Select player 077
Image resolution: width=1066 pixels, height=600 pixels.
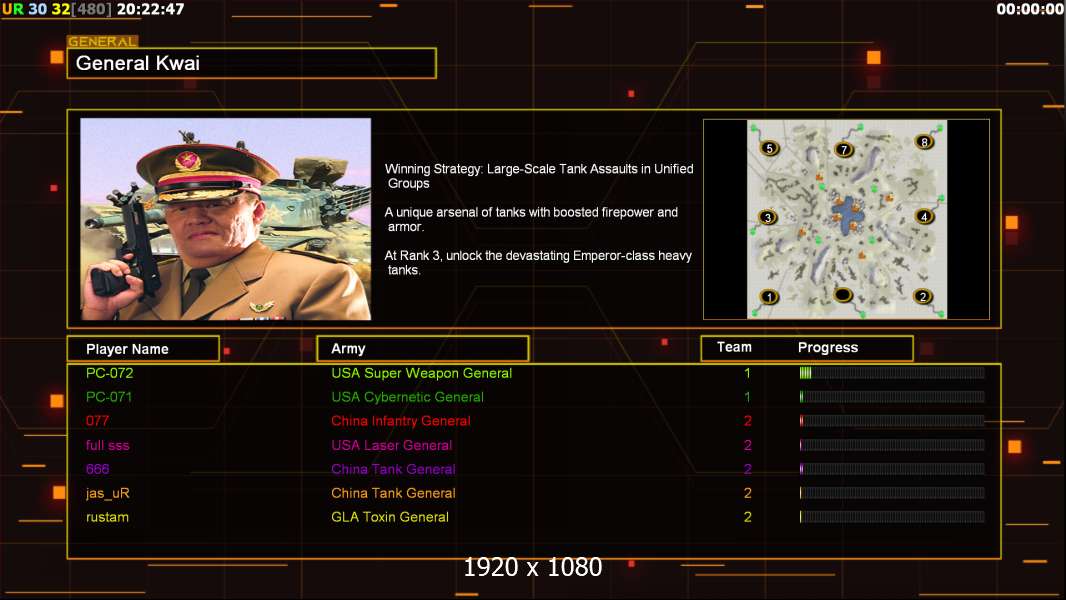[97, 421]
